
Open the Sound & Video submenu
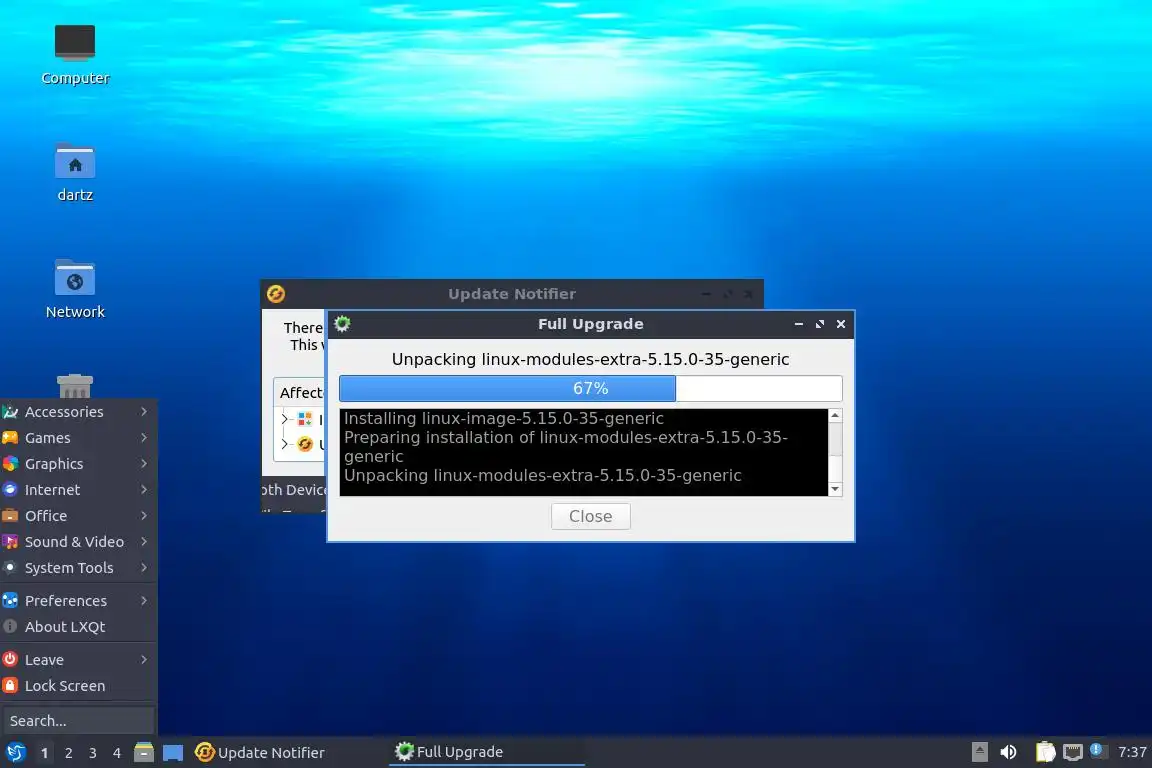pyautogui.click(x=79, y=542)
